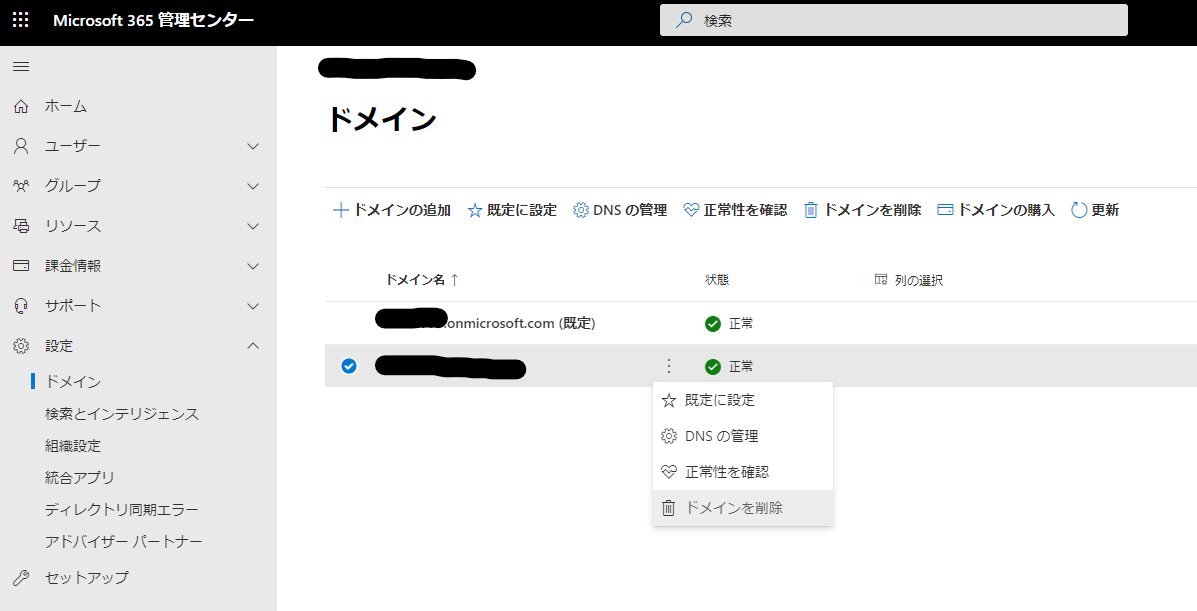Open 統合アプリ in the sidebar
1197x611 pixels.
tap(80, 477)
